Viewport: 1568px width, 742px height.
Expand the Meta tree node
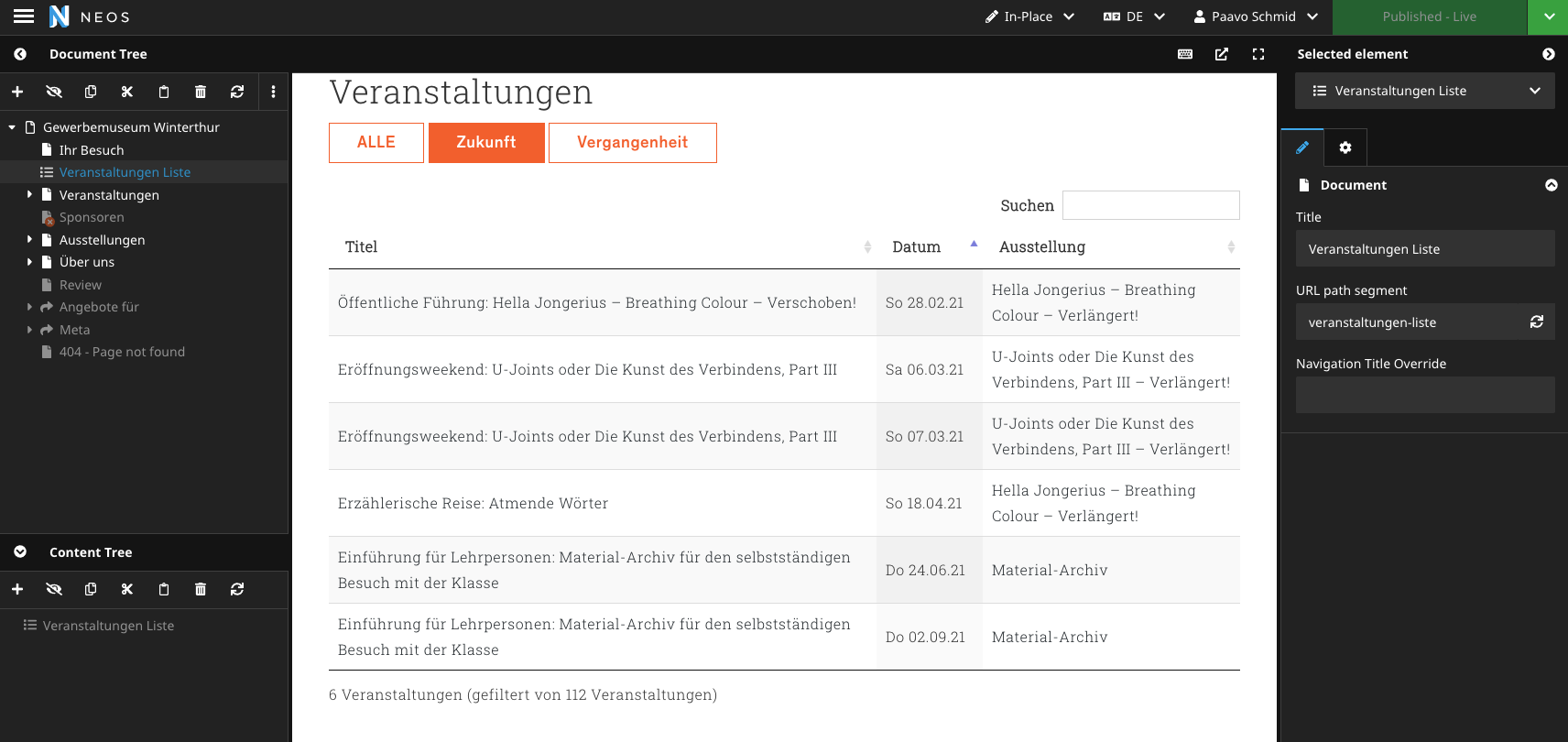(29, 329)
